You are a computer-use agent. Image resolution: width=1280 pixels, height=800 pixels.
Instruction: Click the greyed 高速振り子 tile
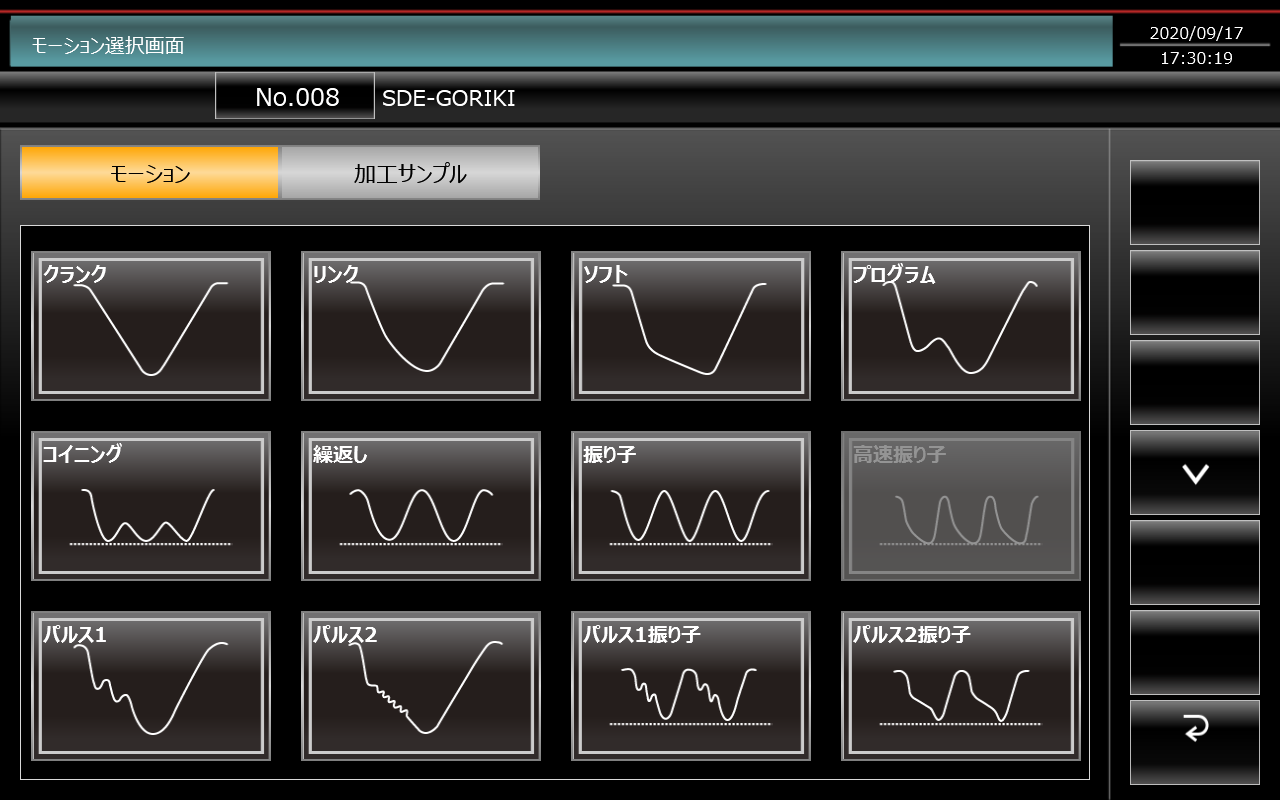[x=961, y=506]
